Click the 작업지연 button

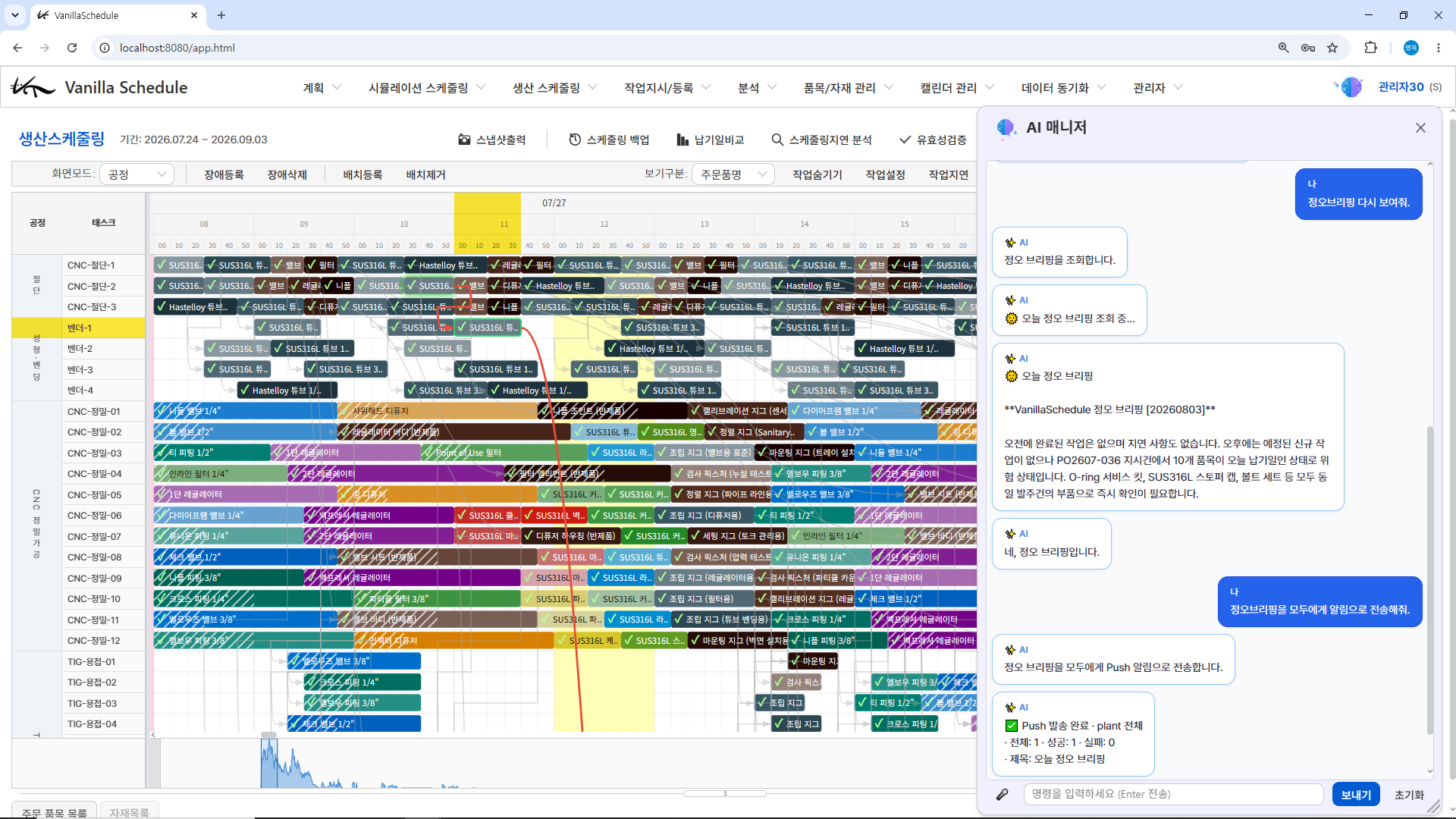pyautogui.click(x=949, y=174)
